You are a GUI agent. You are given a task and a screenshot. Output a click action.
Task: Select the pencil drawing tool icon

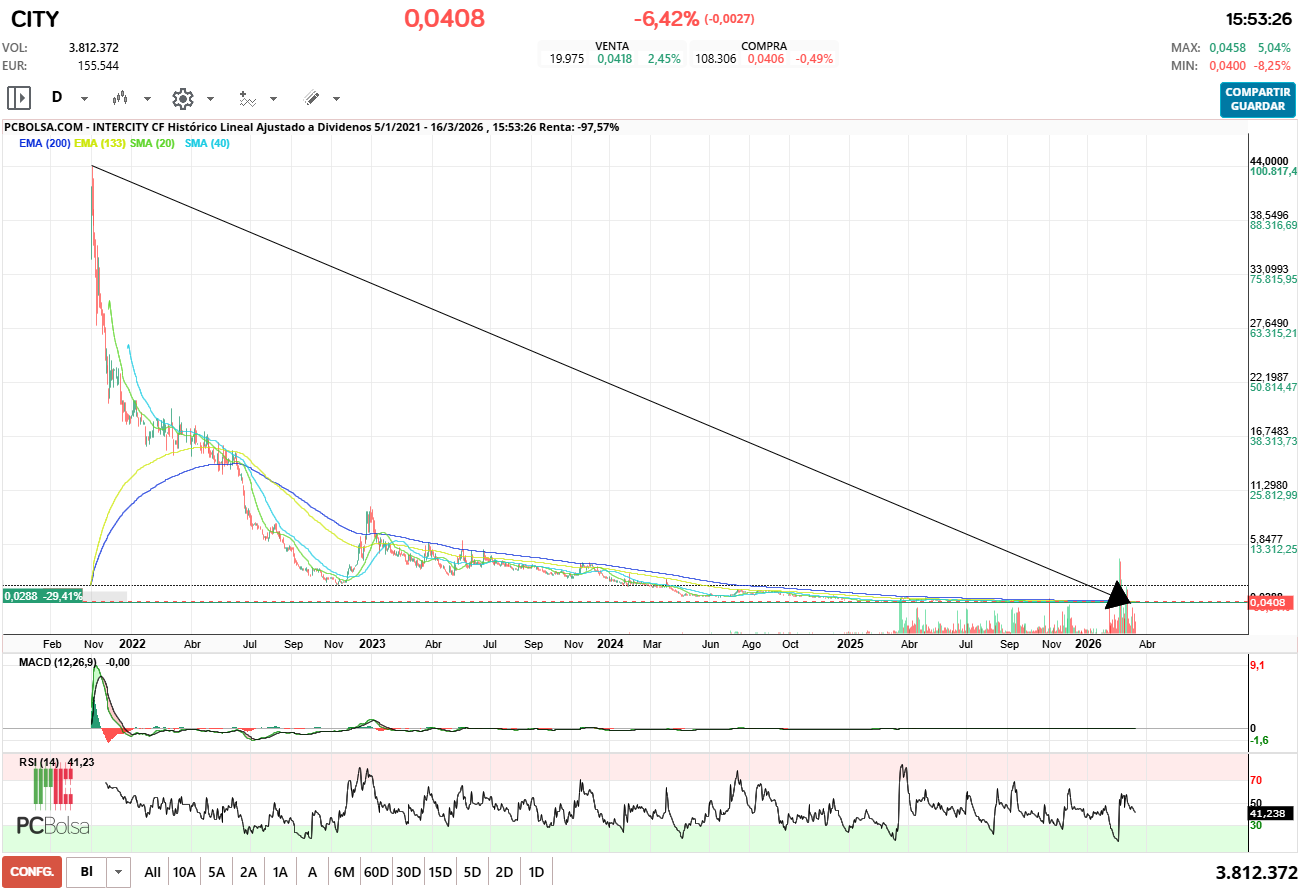[x=311, y=98]
